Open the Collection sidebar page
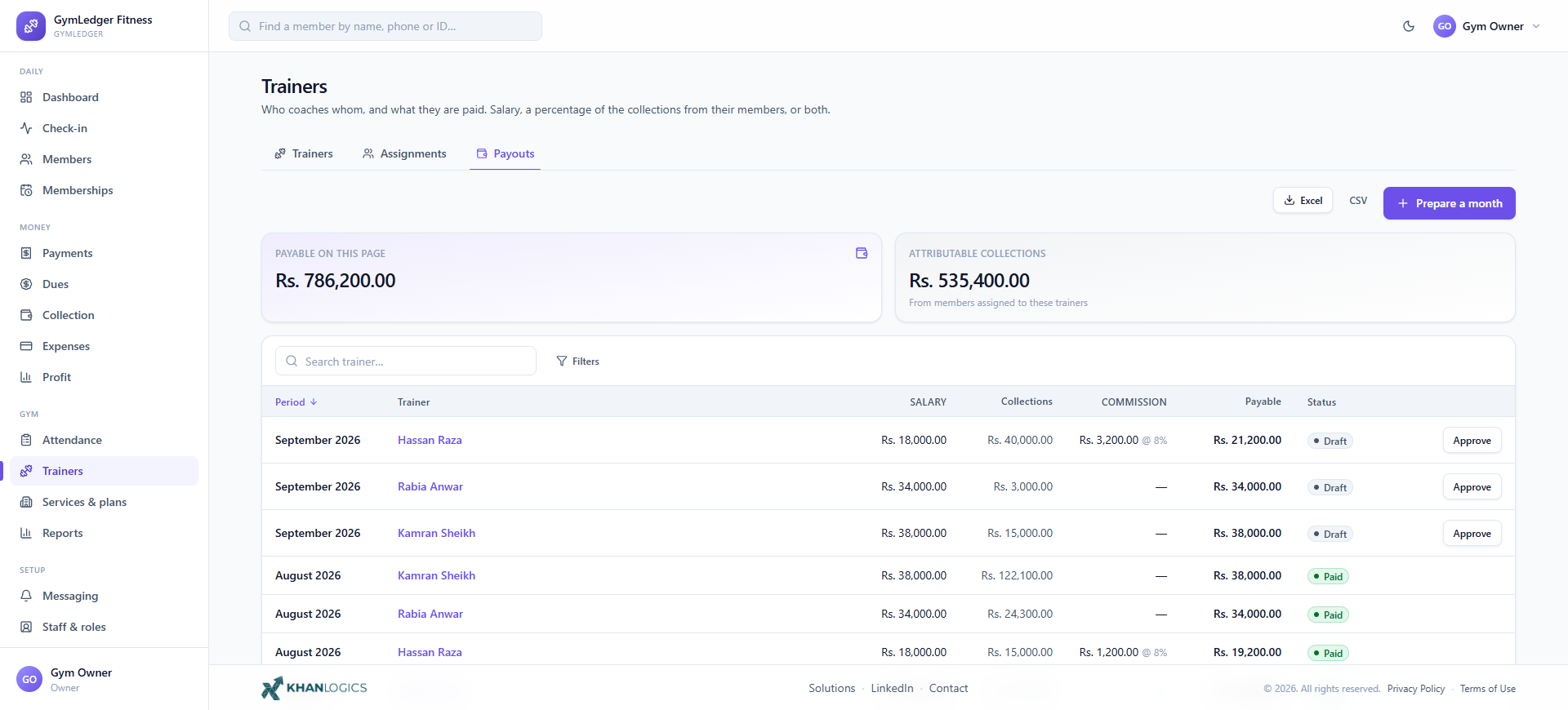1568x710 pixels. [x=104, y=315]
